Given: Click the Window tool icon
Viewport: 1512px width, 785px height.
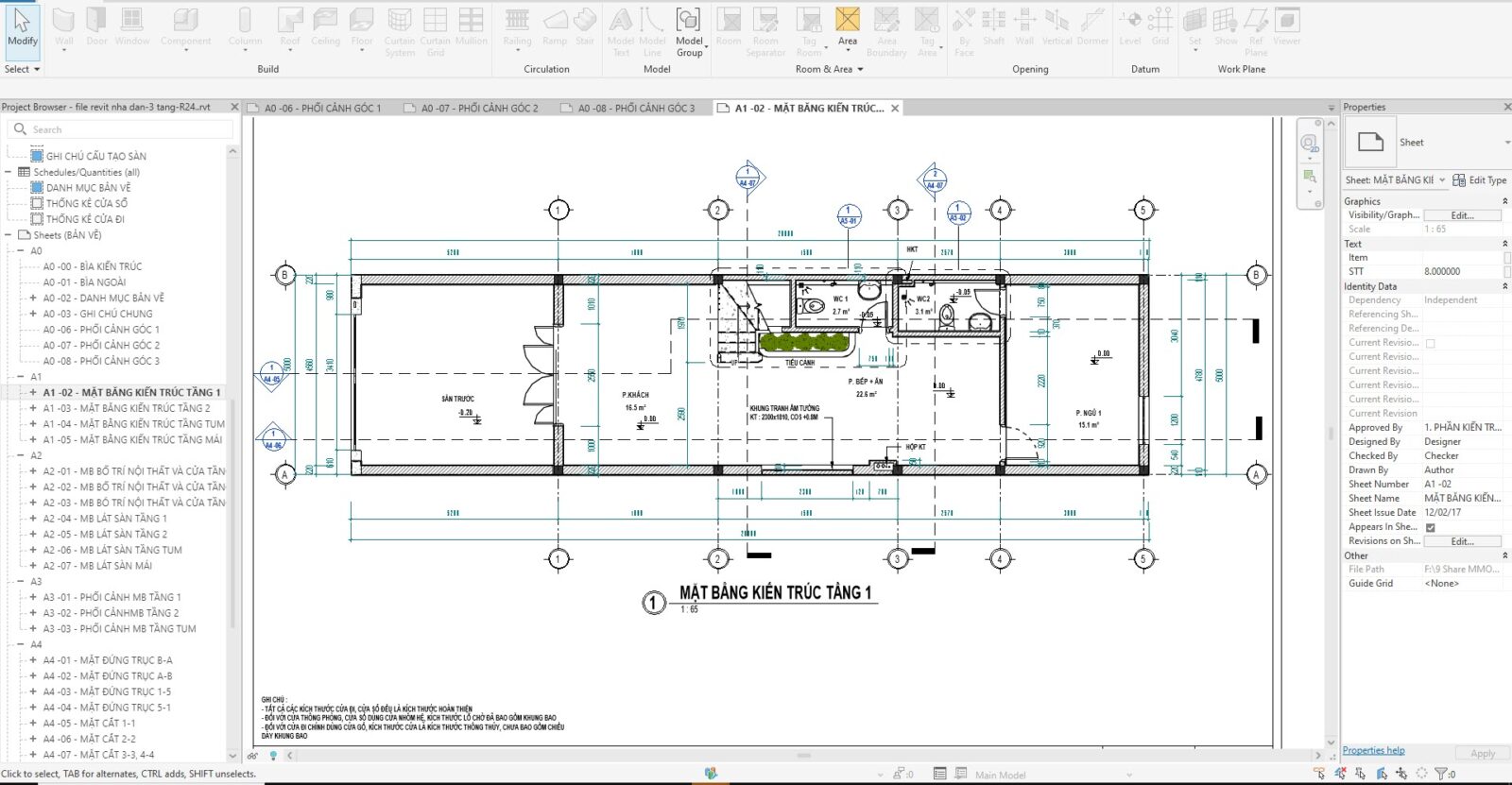Looking at the screenshot, I should click(x=132, y=20).
